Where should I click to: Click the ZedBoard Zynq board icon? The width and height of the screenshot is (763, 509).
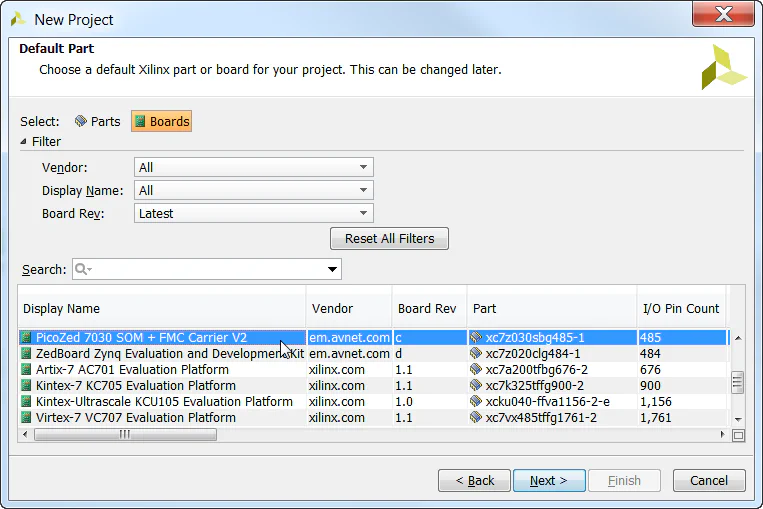(26, 353)
